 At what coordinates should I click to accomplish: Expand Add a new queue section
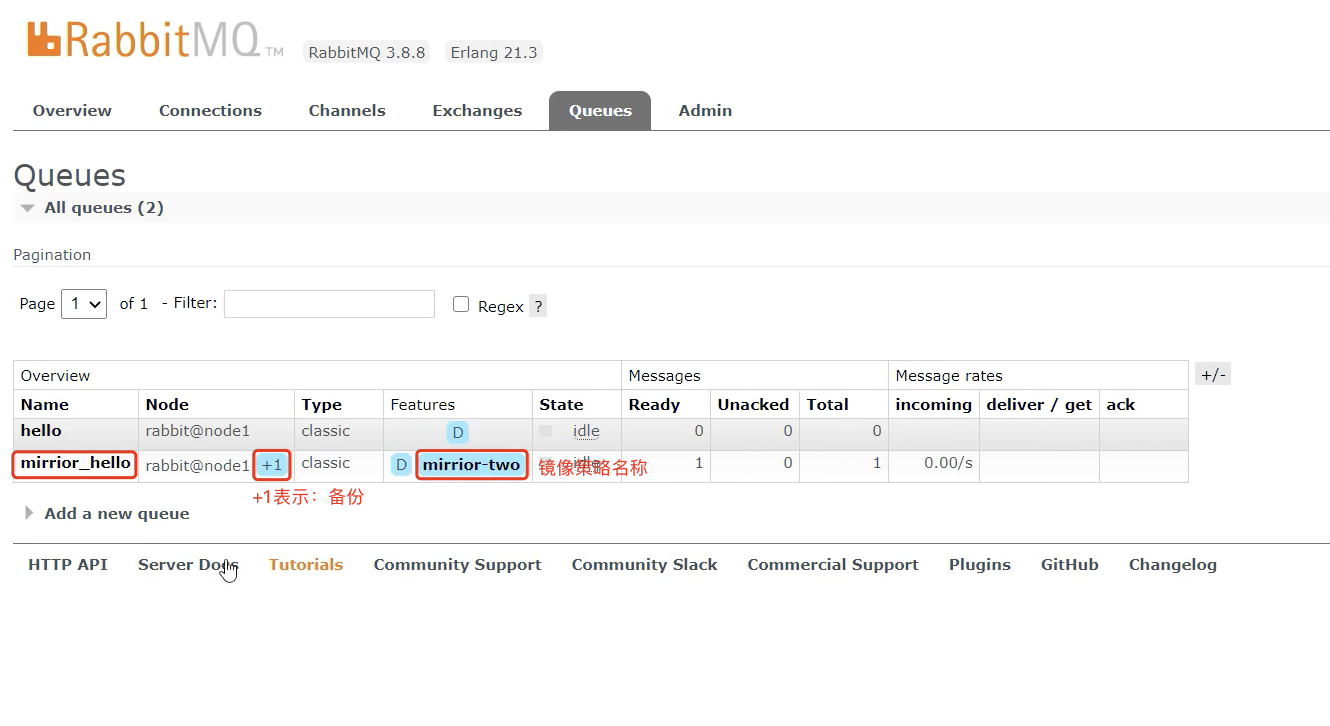[106, 513]
